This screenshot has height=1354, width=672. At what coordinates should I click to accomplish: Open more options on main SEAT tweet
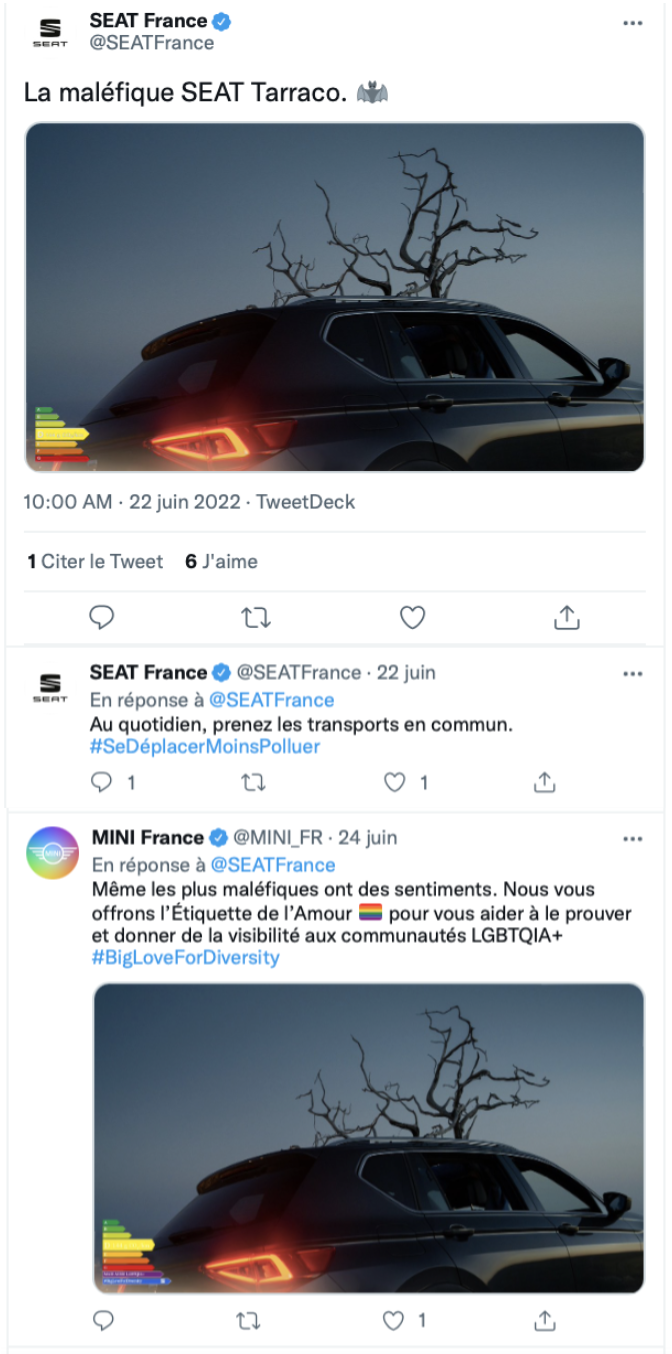pos(632,23)
